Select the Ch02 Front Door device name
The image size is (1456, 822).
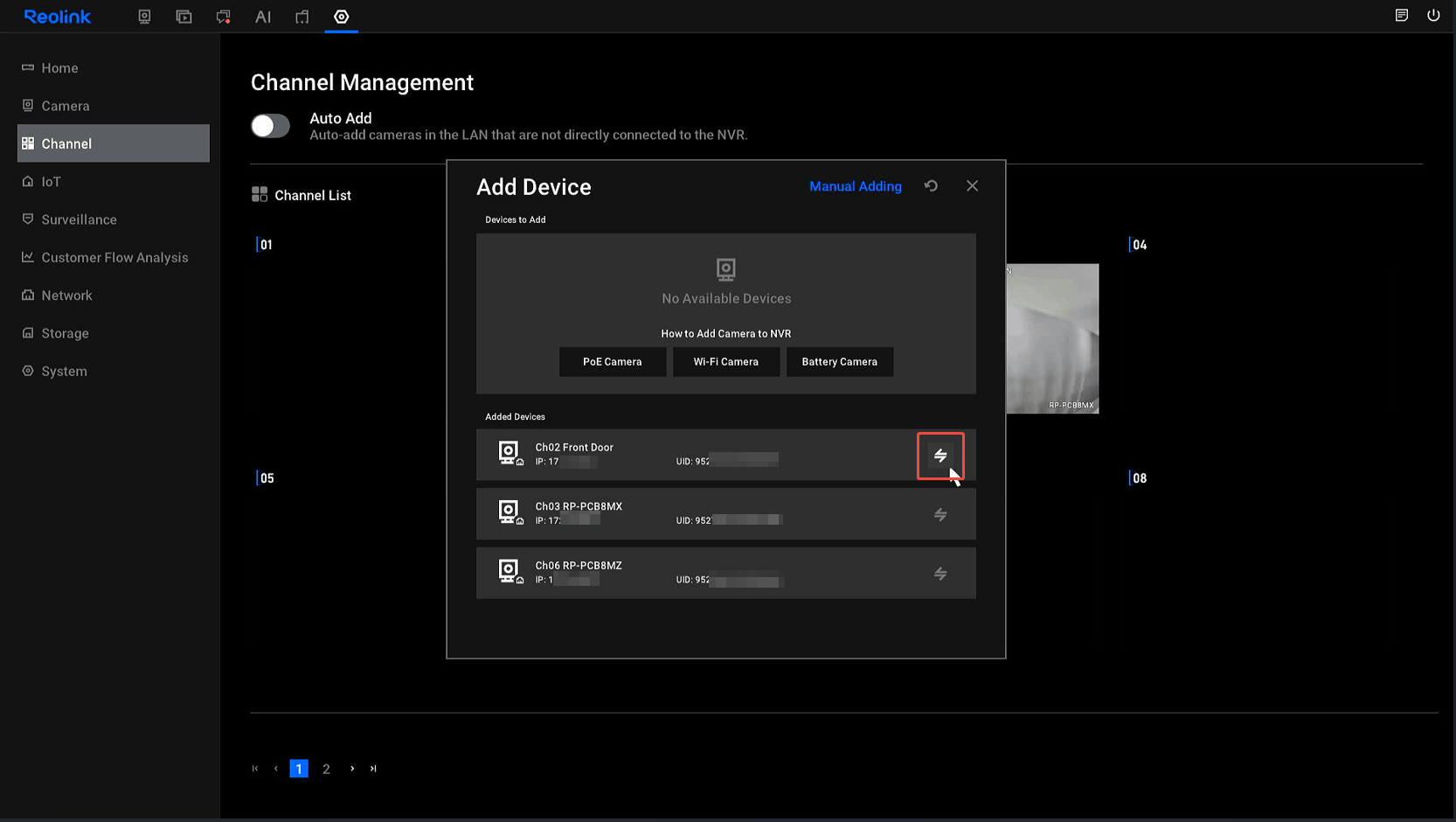point(574,448)
